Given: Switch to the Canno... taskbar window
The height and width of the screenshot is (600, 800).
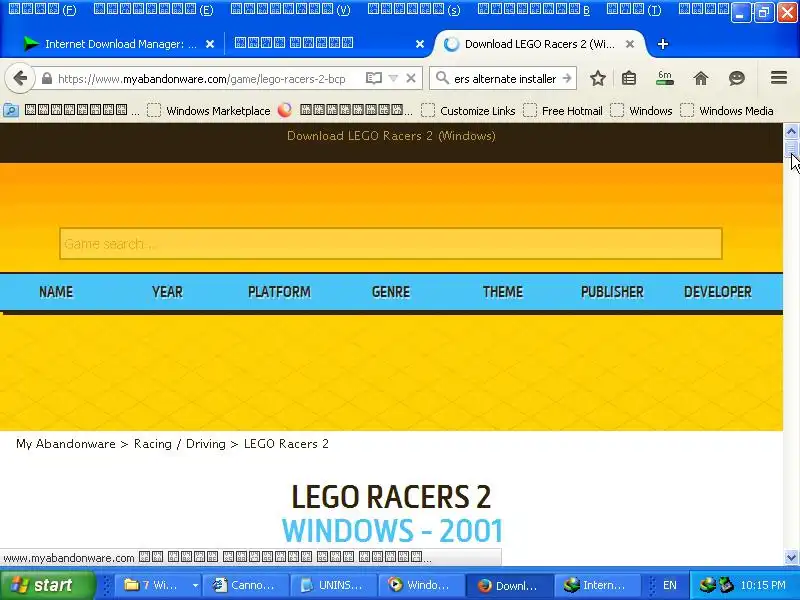Looking at the screenshot, I should pos(245,585).
